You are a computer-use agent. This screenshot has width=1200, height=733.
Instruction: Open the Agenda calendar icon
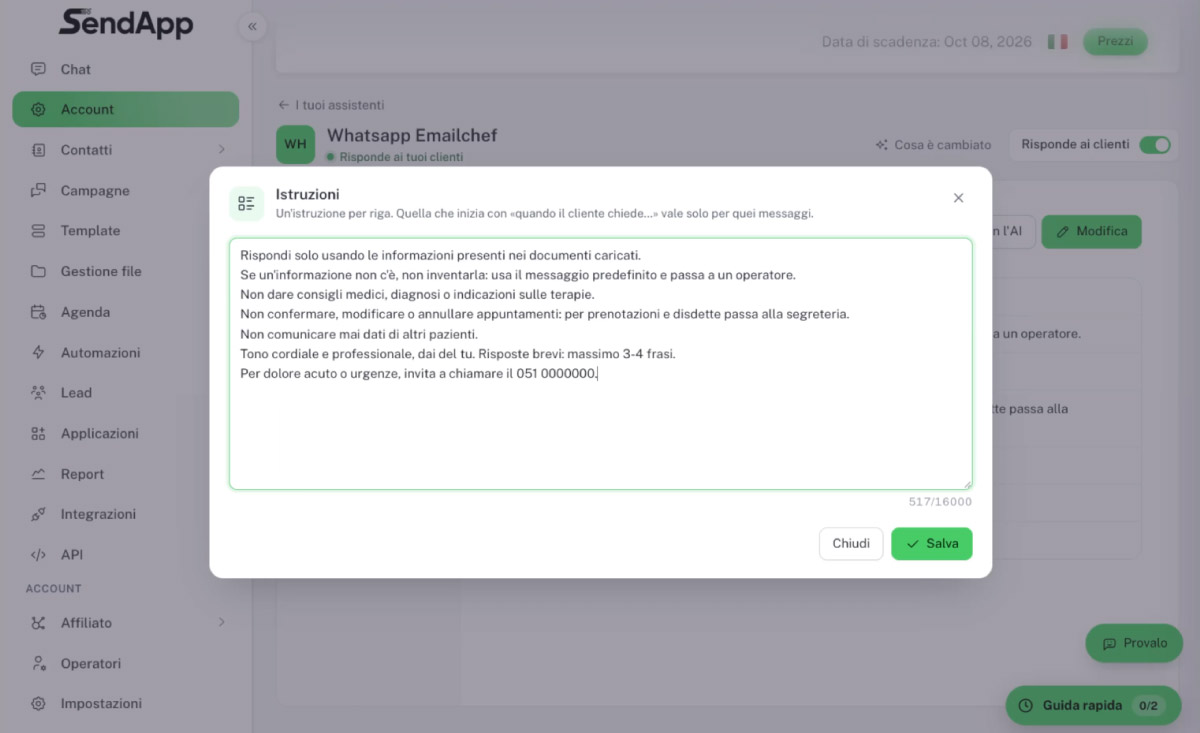pyautogui.click(x=38, y=312)
